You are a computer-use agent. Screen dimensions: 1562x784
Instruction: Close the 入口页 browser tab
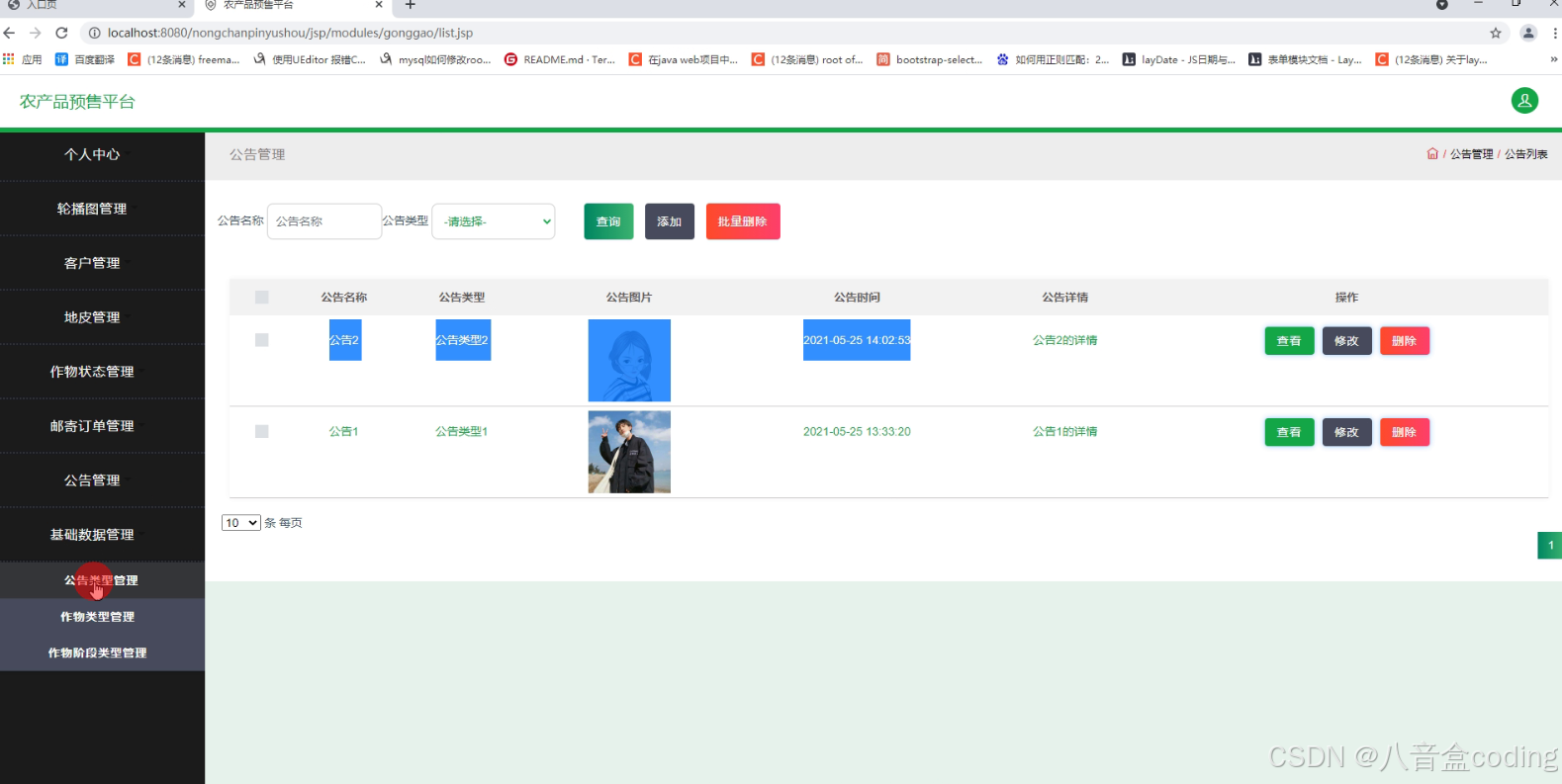coord(182,5)
